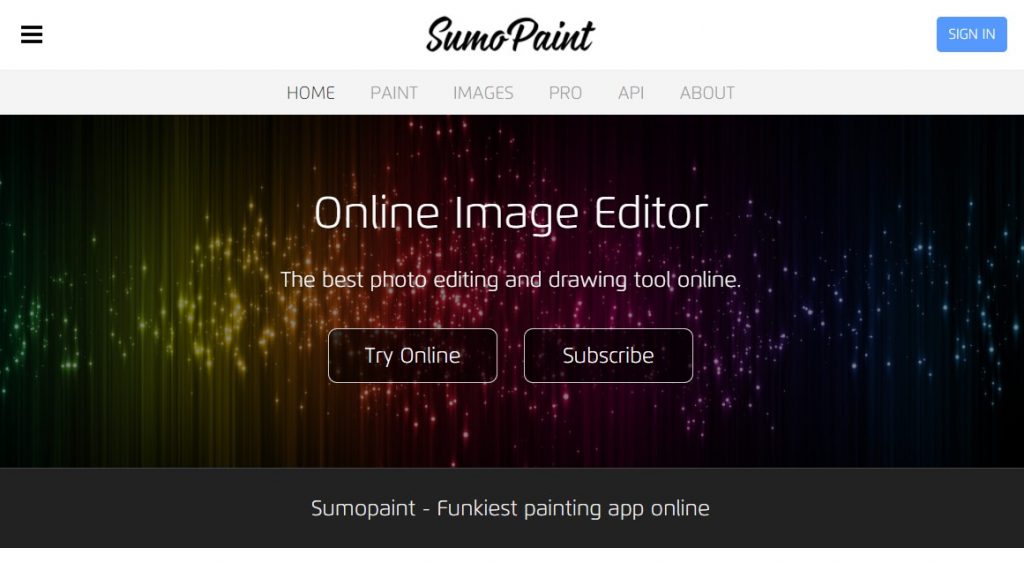Select IMAGES in the navigation bar
The height and width of the screenshot is (563, 1024).
click(x=483, y=93)
